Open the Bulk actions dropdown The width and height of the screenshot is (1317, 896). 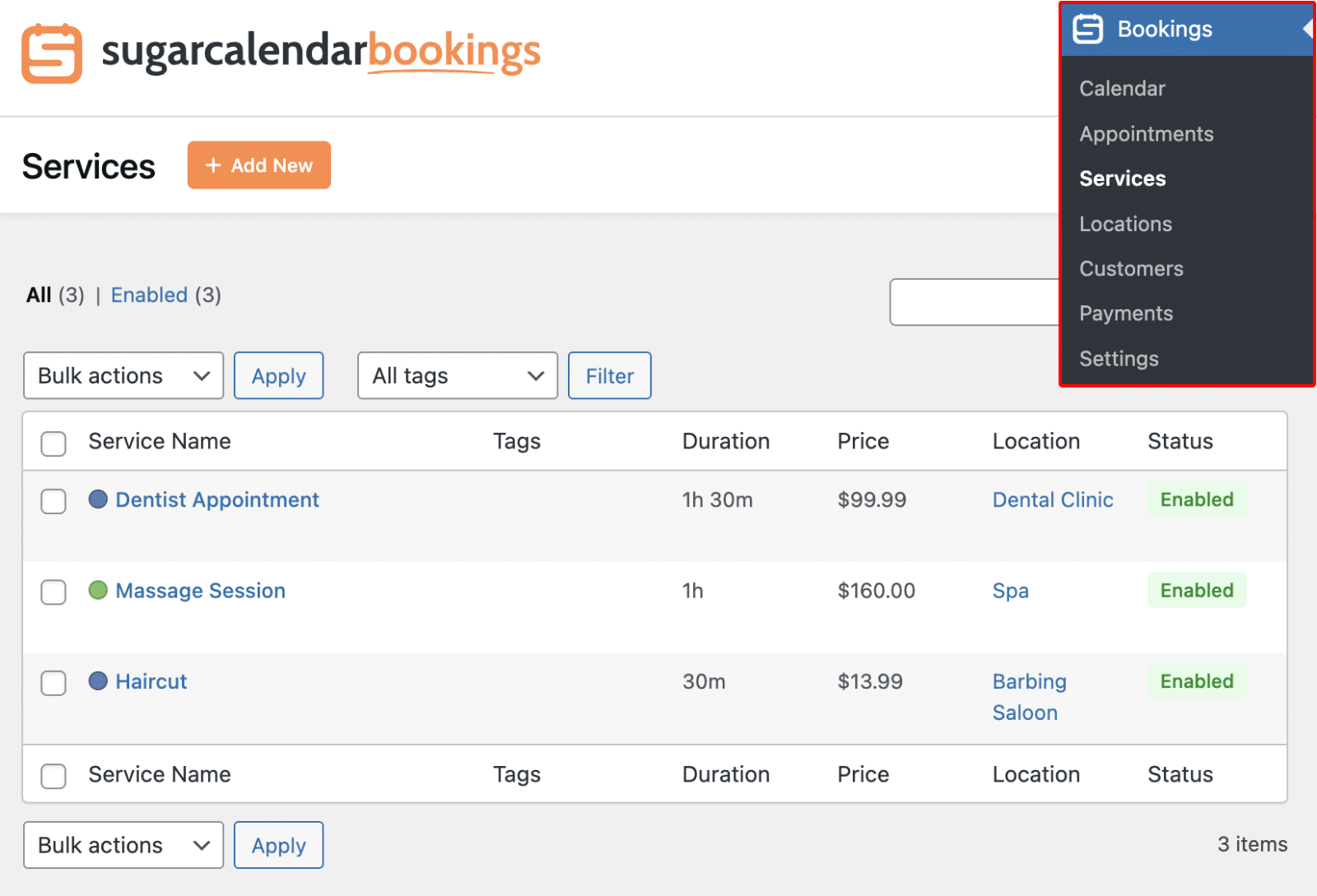pos(123,375)
